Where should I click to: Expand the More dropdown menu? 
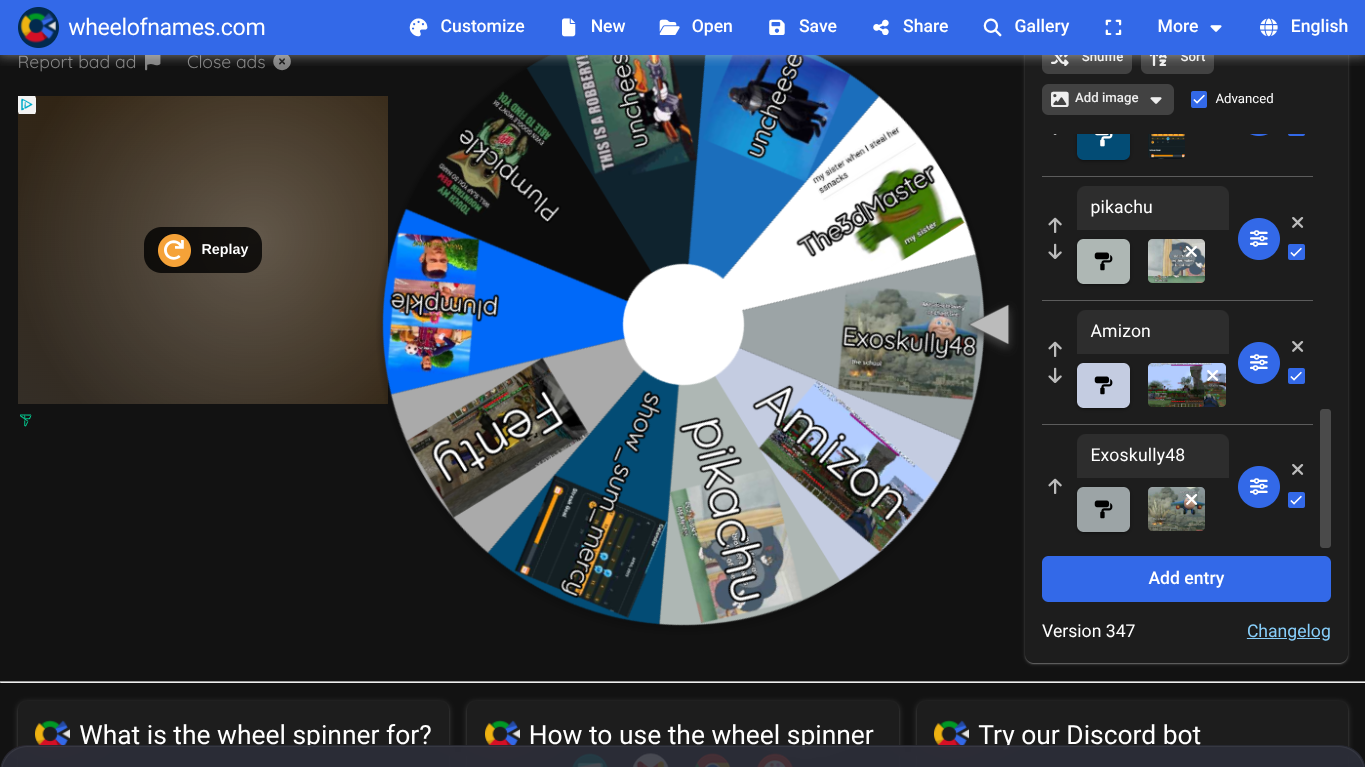coord(1189,27)
